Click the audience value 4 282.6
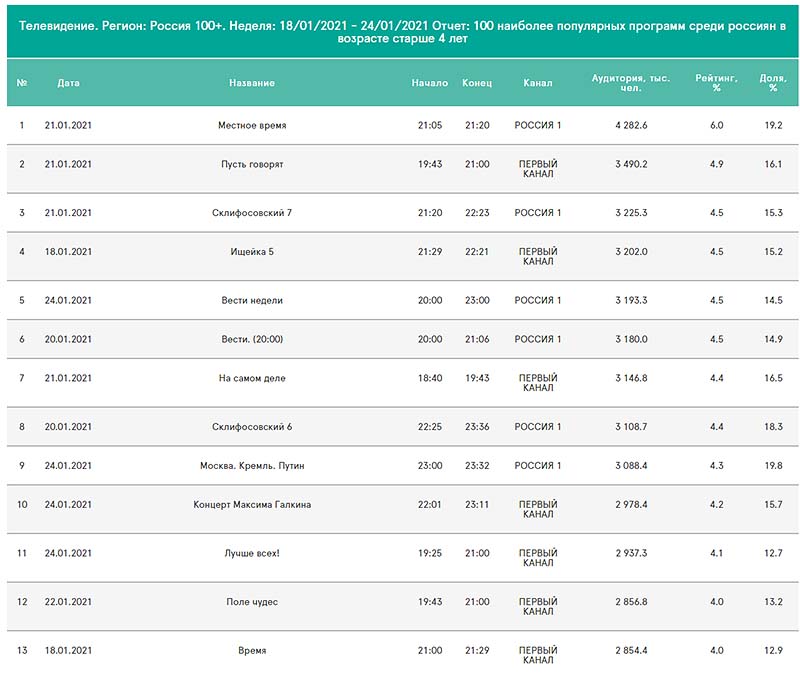The width and height of the screenshot is (800, 678). coord(631,125)
